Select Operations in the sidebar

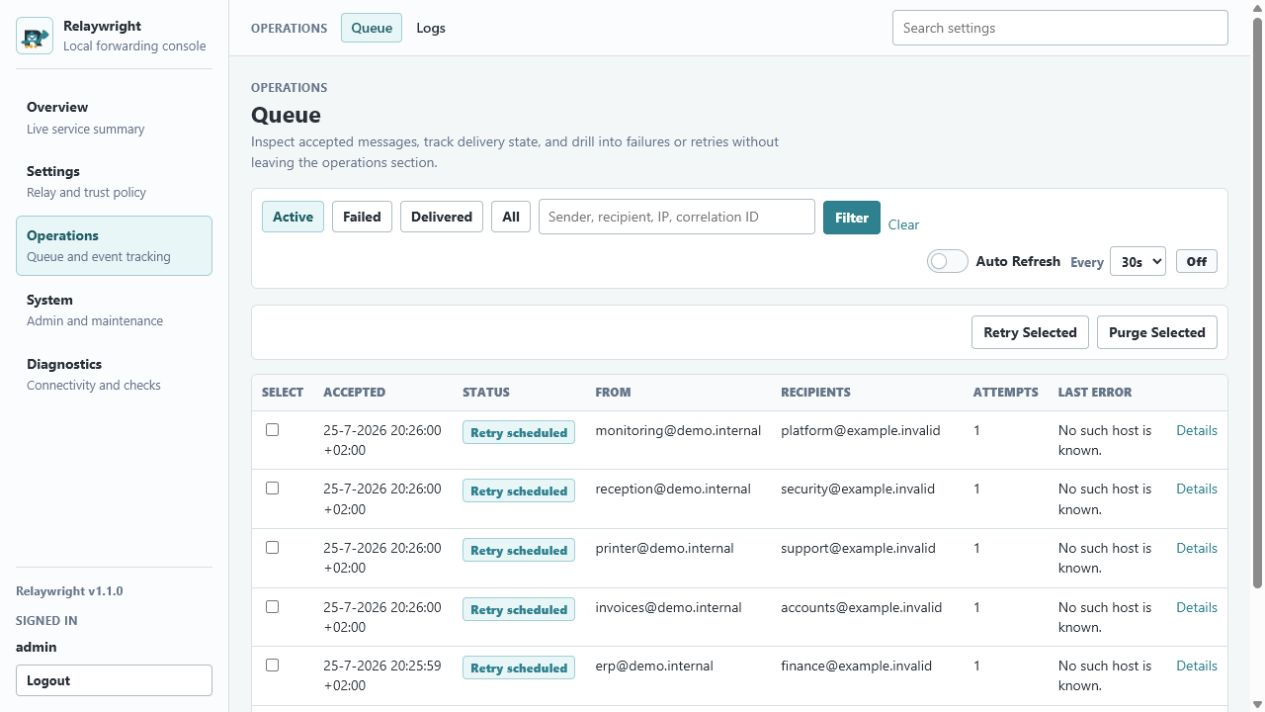[113, 245]
